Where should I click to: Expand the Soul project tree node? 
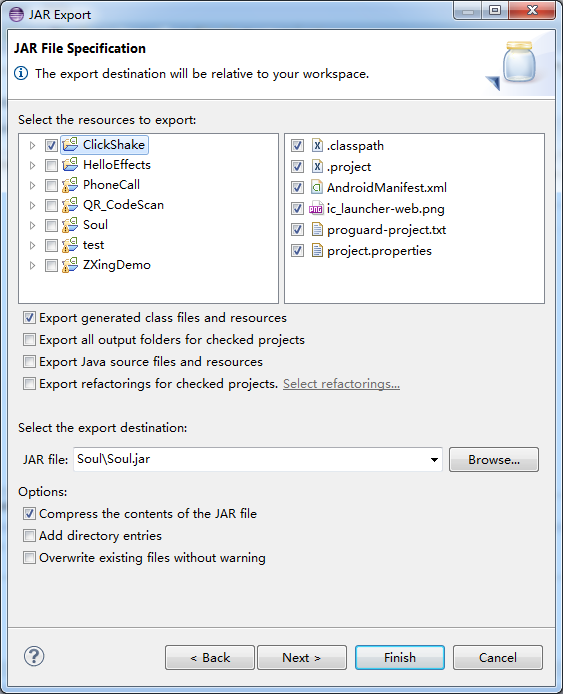[x=32, y=225]
